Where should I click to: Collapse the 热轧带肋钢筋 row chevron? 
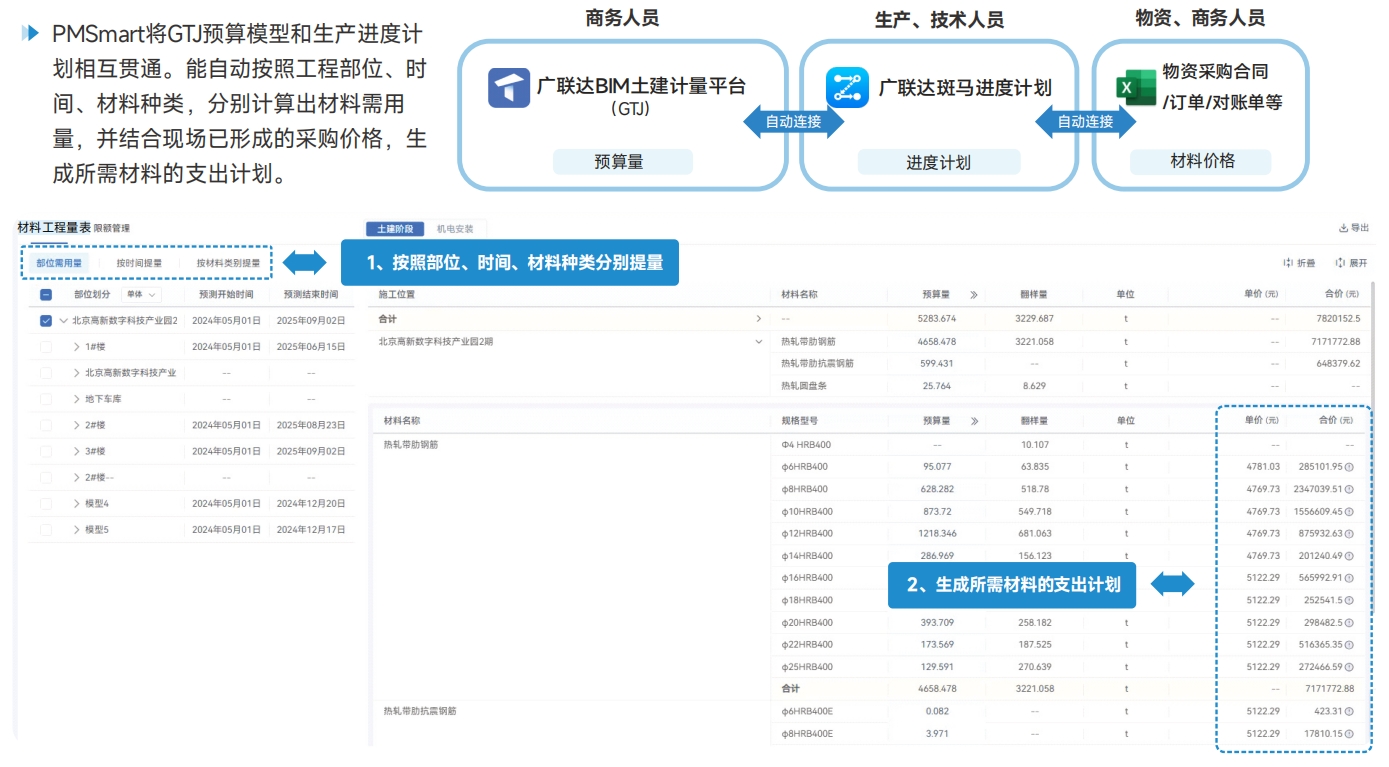click(x=759, y=342)
